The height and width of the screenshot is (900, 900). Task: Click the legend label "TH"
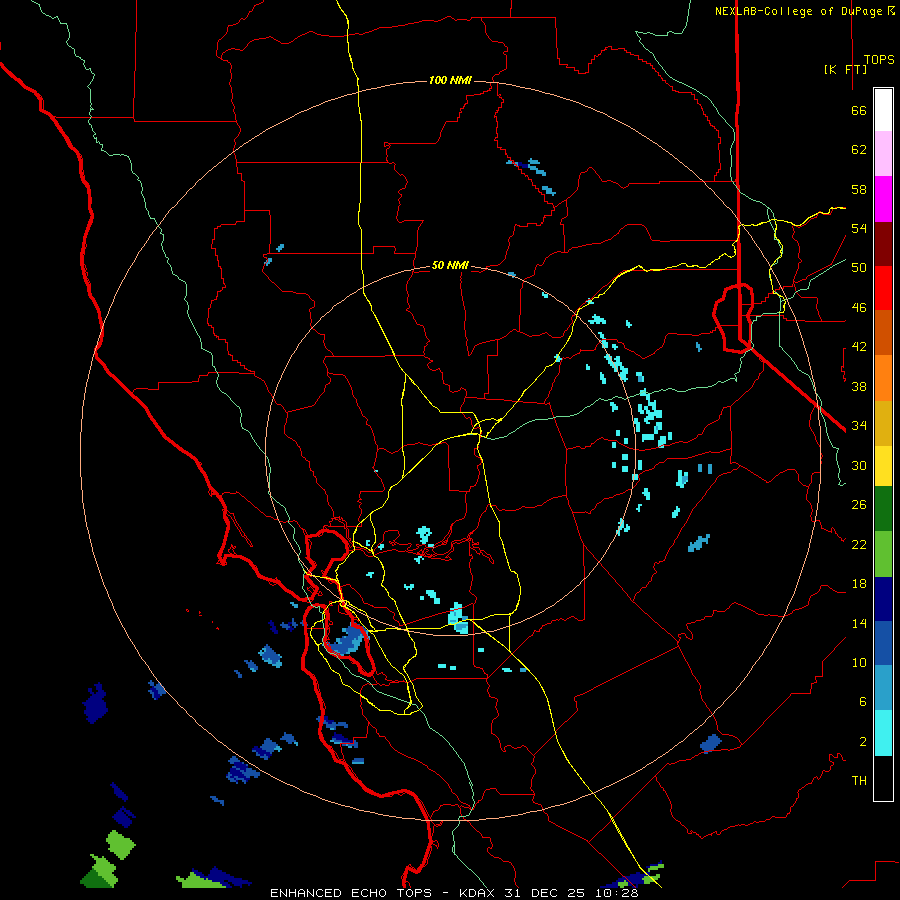tap(859, 780)
